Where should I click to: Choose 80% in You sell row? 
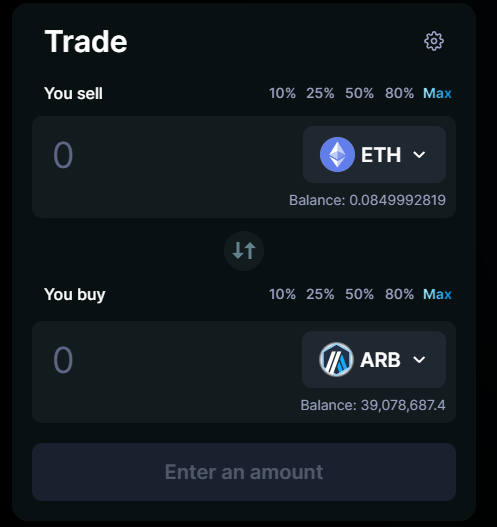399,93
